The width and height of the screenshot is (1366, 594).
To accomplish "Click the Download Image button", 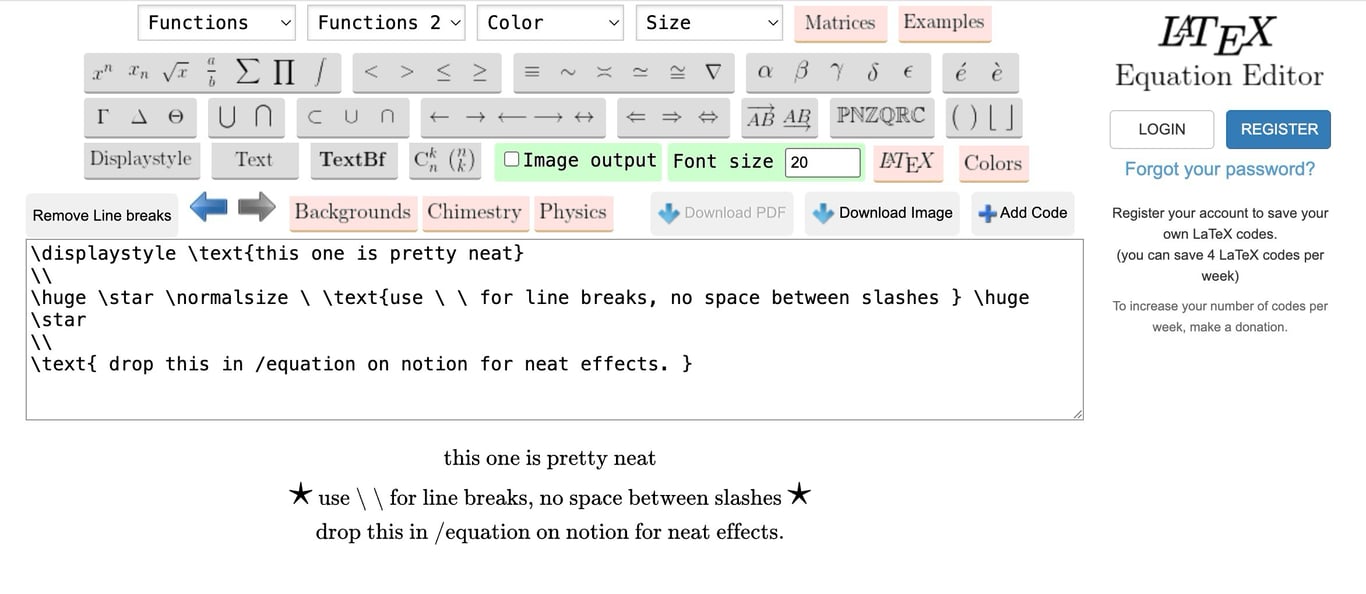I will pos(881,212).
